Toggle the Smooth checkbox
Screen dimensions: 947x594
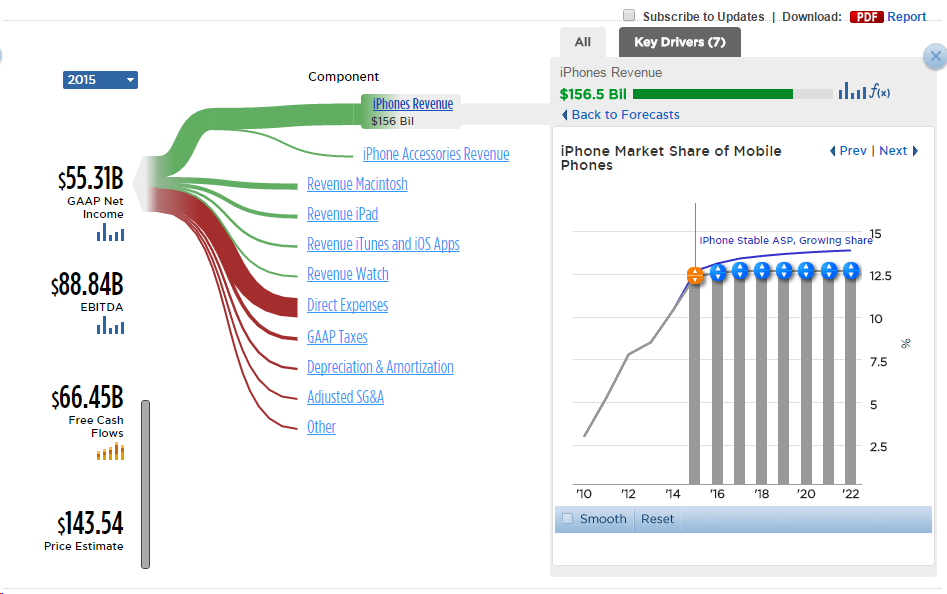click(567, 519)
